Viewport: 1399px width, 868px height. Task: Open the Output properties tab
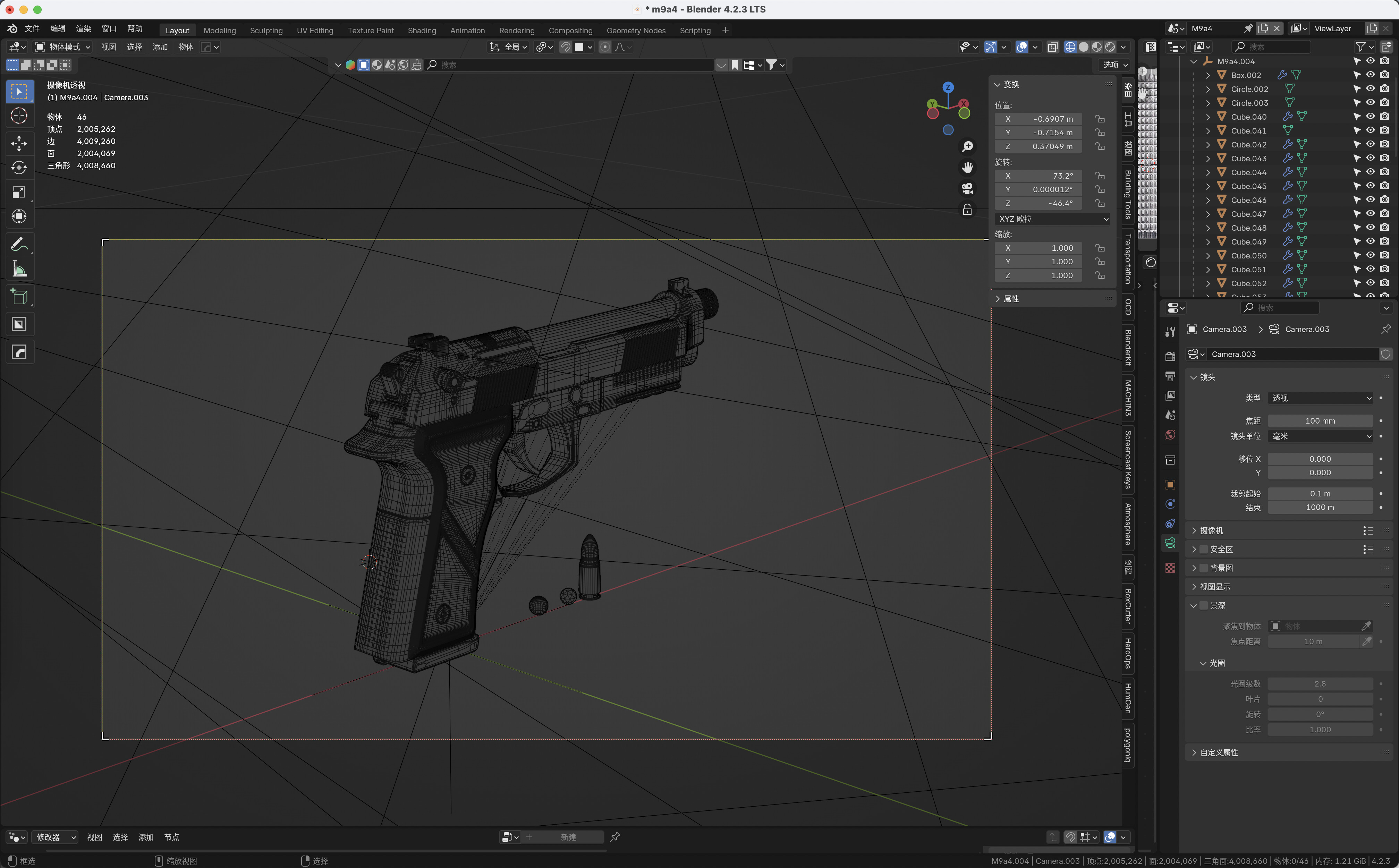1171,376
